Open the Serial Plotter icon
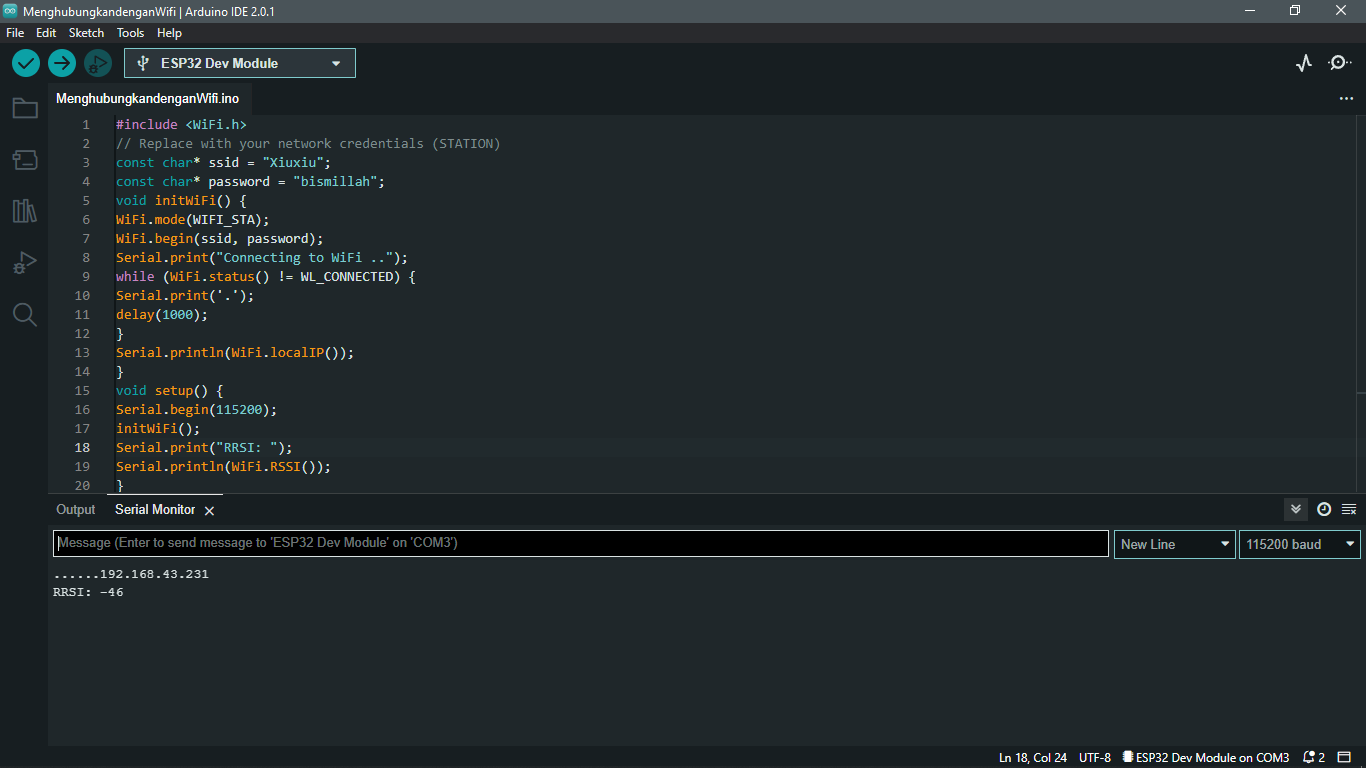 tap(1303, 62)
